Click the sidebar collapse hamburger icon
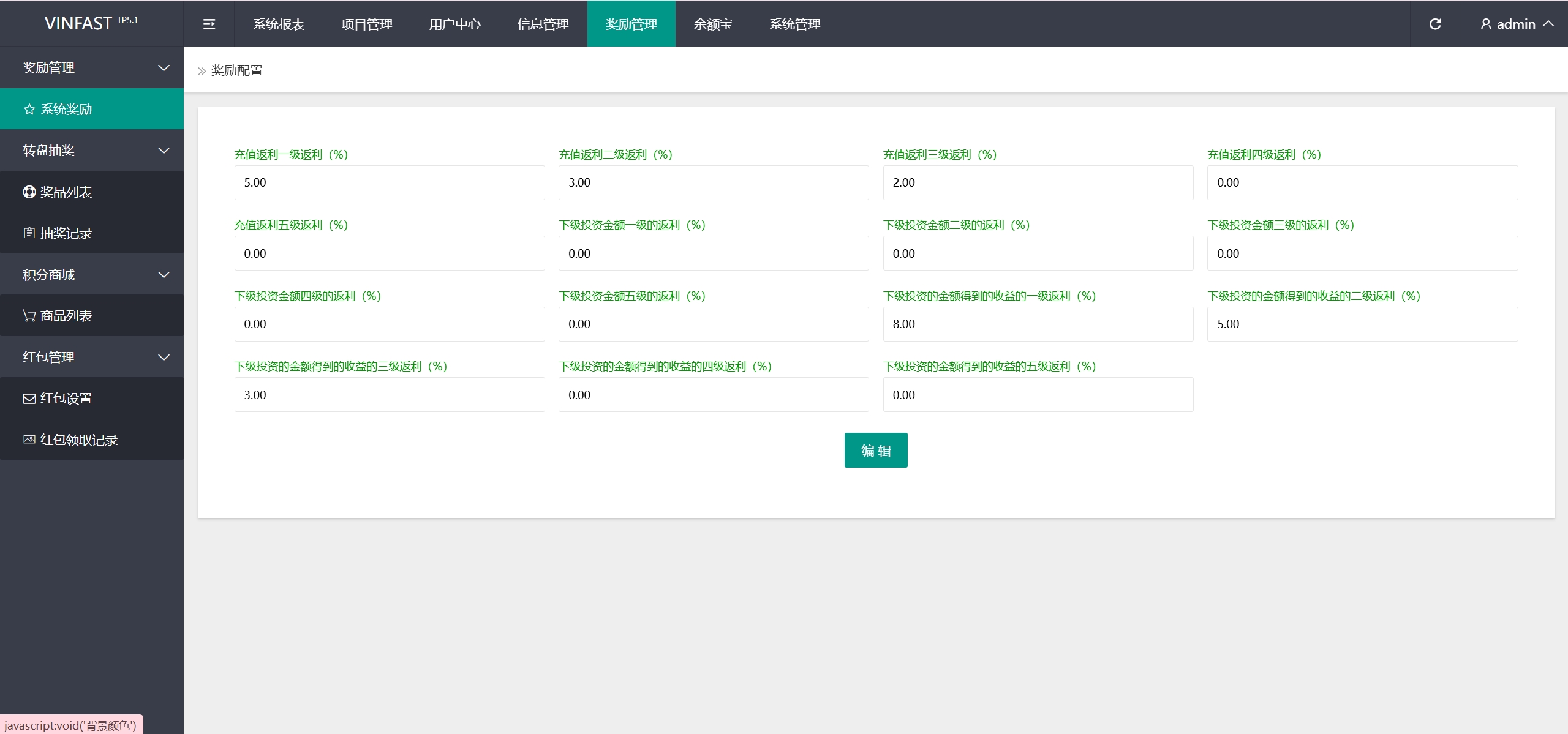 (x=209, y=24)
